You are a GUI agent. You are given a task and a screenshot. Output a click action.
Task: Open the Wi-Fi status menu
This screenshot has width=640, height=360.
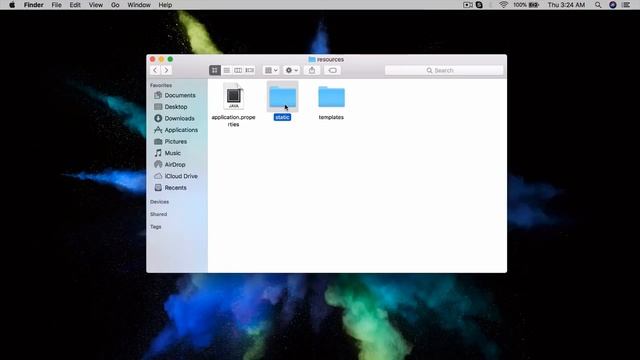503,5
